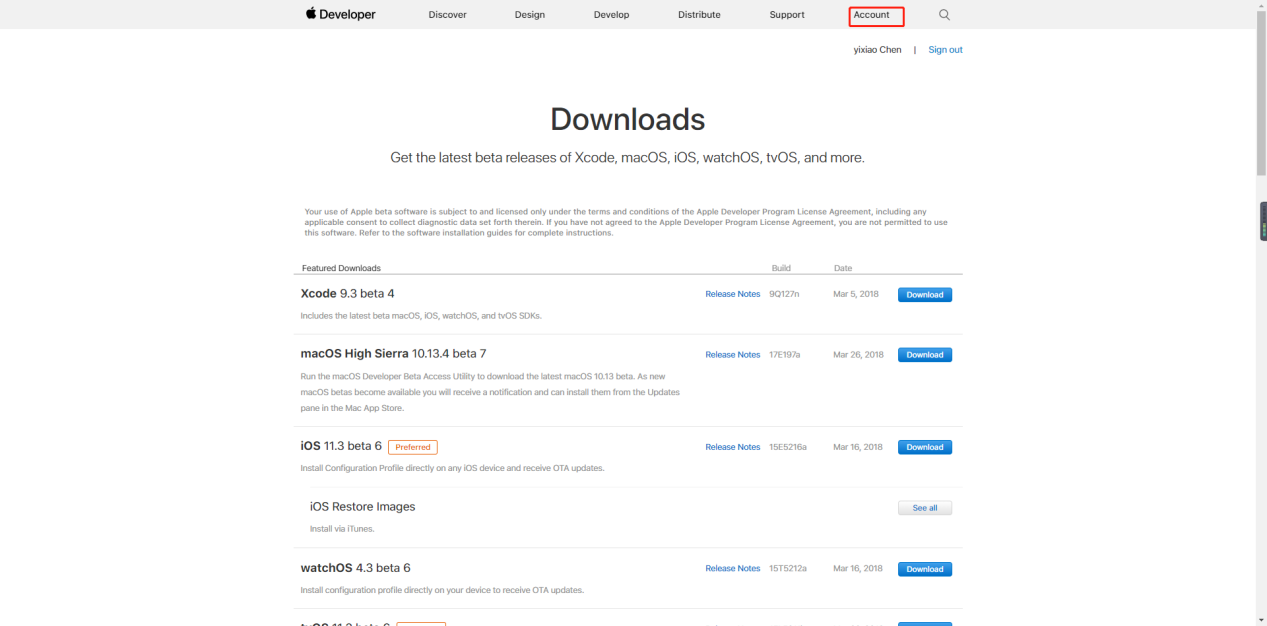This screenshot has width=1267, height=626.
Task: Download iOS 11.3 beta 6
Action: click(925, 447)
